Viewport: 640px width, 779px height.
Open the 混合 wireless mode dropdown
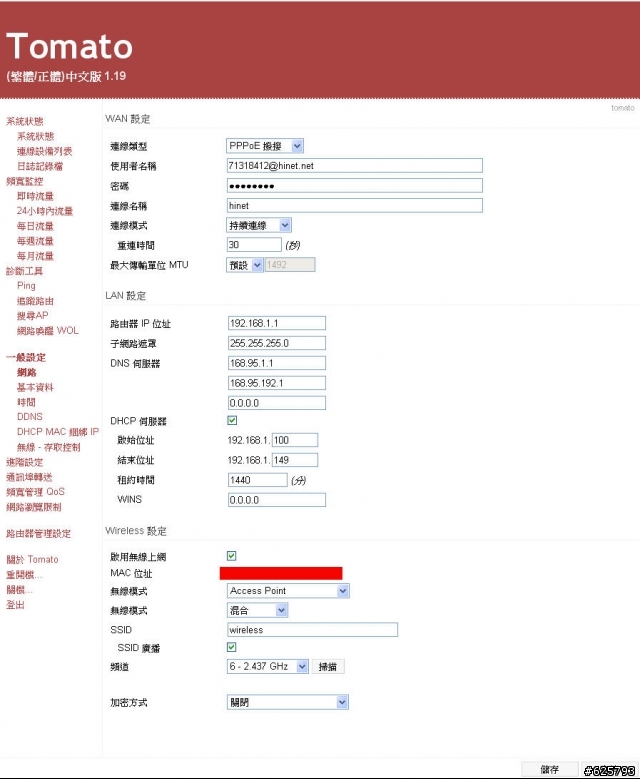click(257, 610)
